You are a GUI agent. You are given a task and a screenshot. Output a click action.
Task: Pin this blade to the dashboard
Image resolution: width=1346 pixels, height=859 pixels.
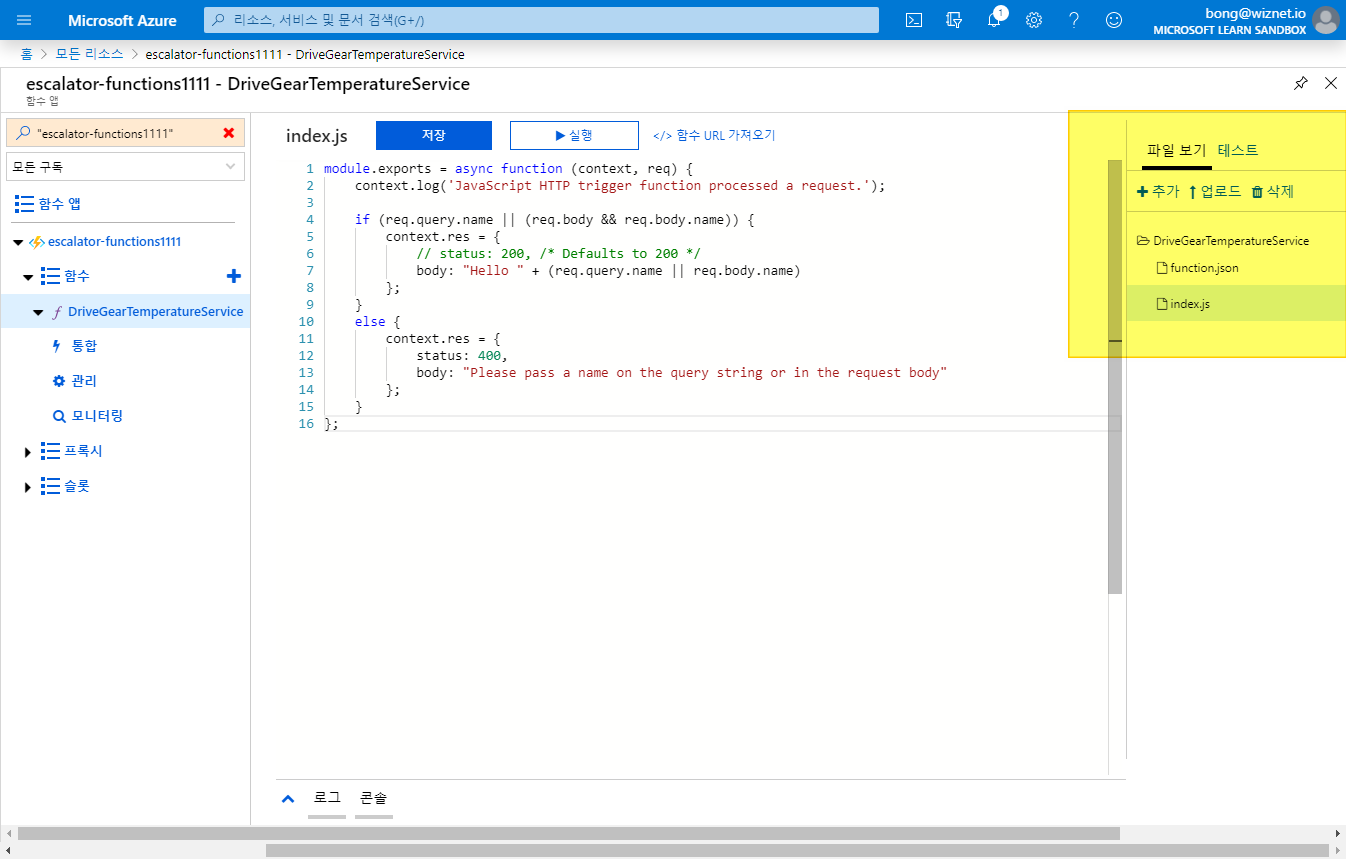coord(1300,83)
